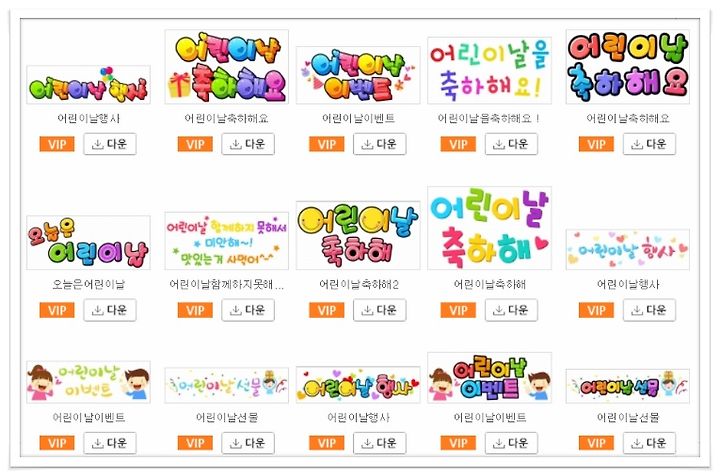Open the 어린이날 행사 thumbnail with balloons

[x=89, y=84]
